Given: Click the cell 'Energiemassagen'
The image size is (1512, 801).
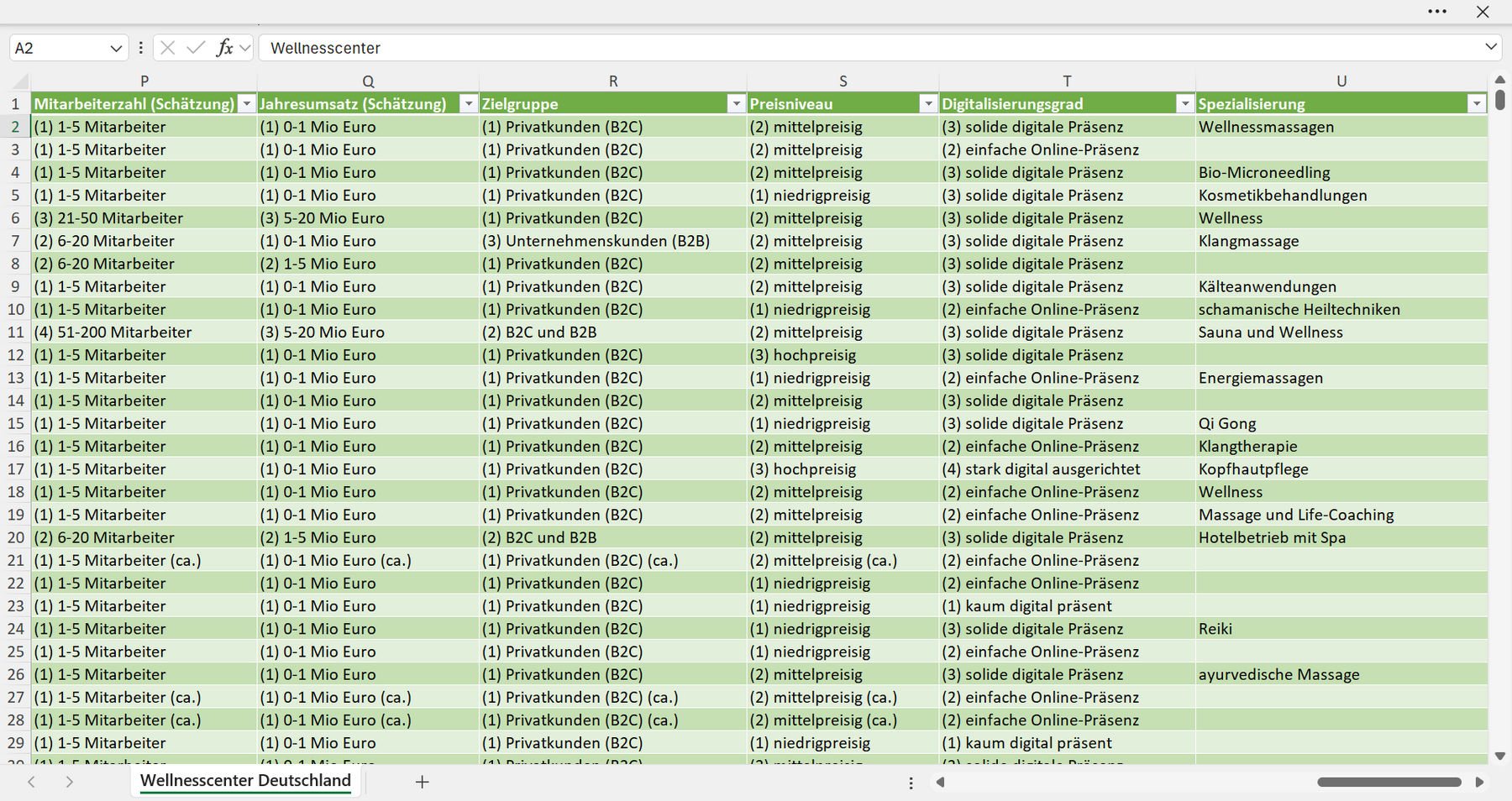Looking at the screenshot, I should pos(1341,378).
